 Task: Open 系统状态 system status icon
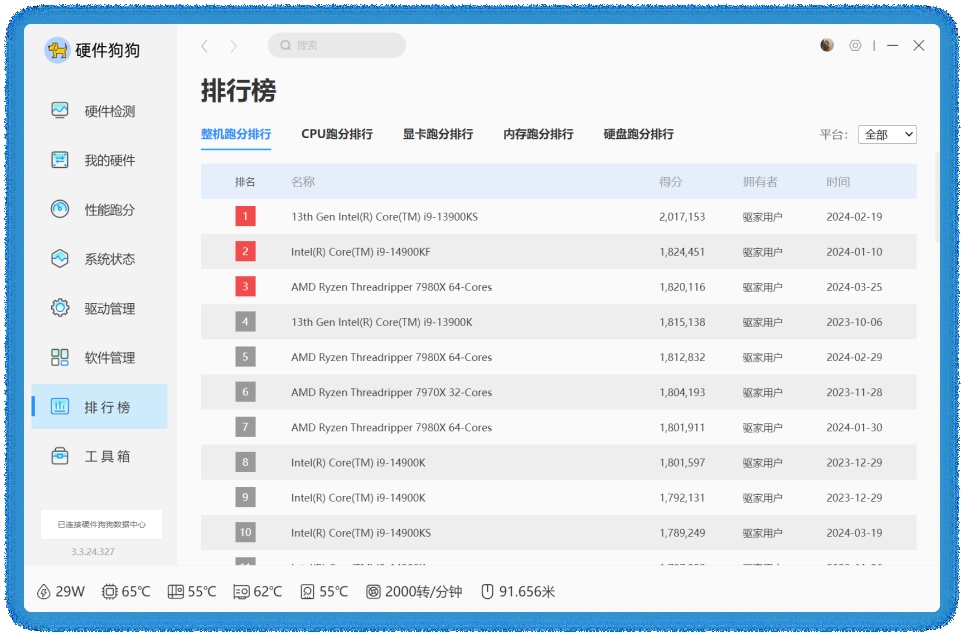point(60,259)
